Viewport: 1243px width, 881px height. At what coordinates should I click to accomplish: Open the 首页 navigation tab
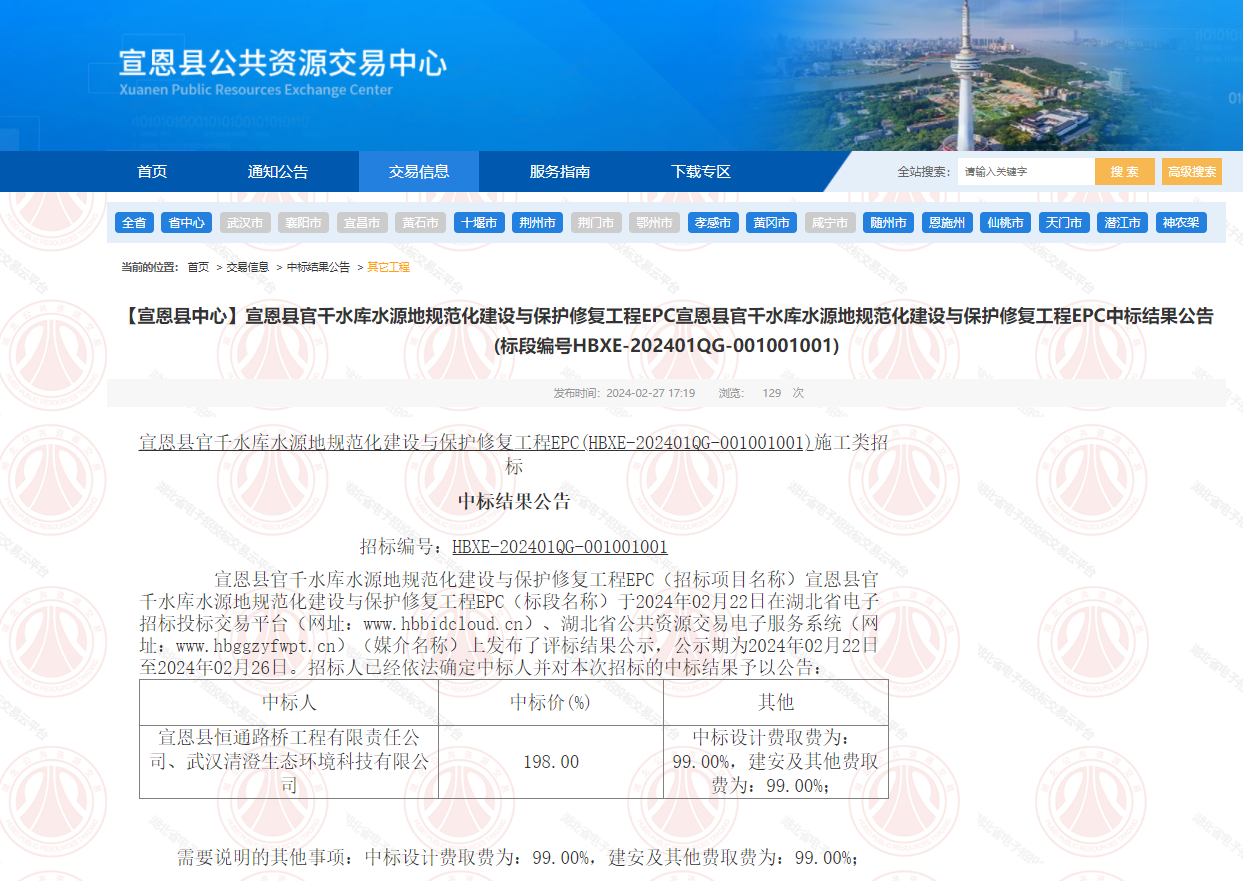click(152, 171)
